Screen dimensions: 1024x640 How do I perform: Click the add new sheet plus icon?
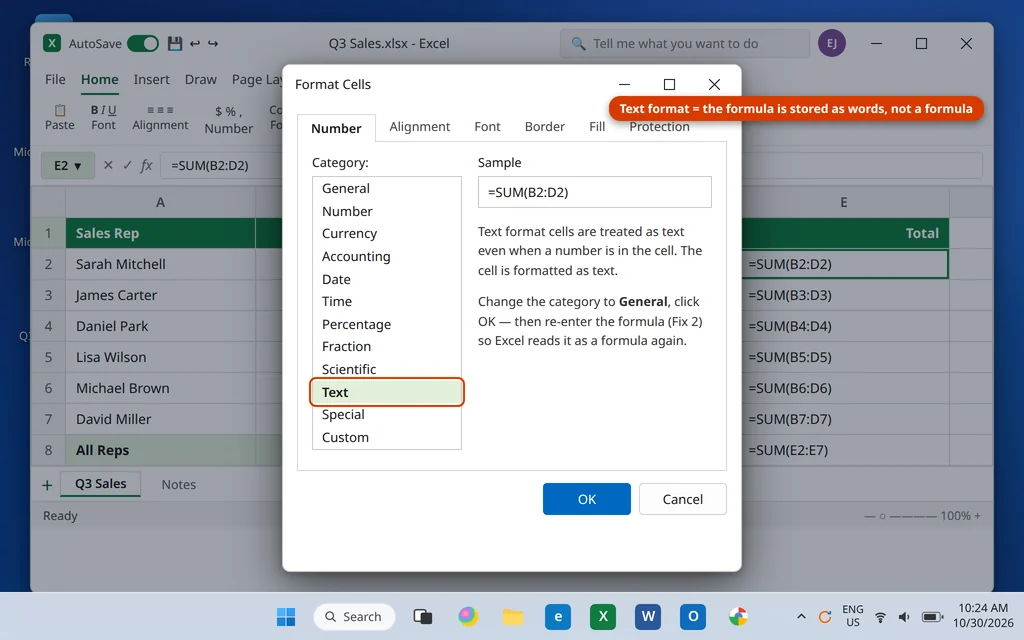pos(47,485)
